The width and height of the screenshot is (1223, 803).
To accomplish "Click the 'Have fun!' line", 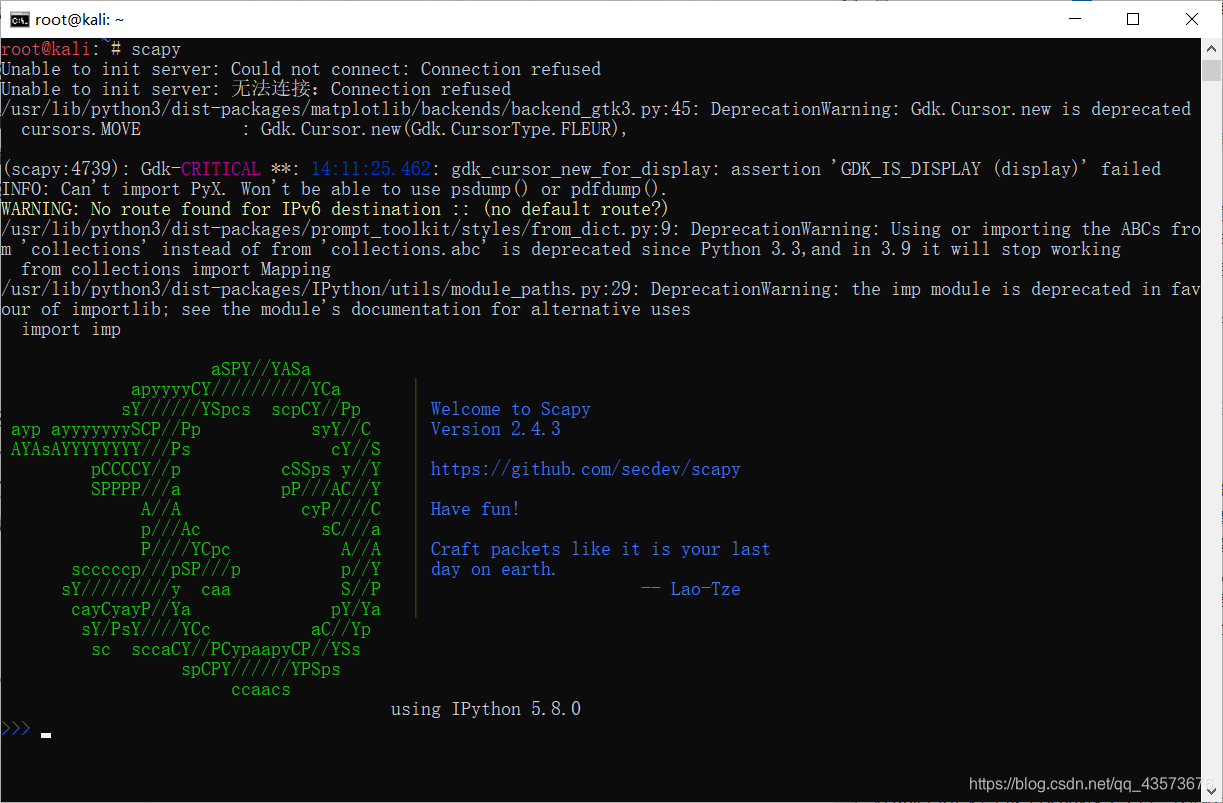I will click(x=475, y=509).
